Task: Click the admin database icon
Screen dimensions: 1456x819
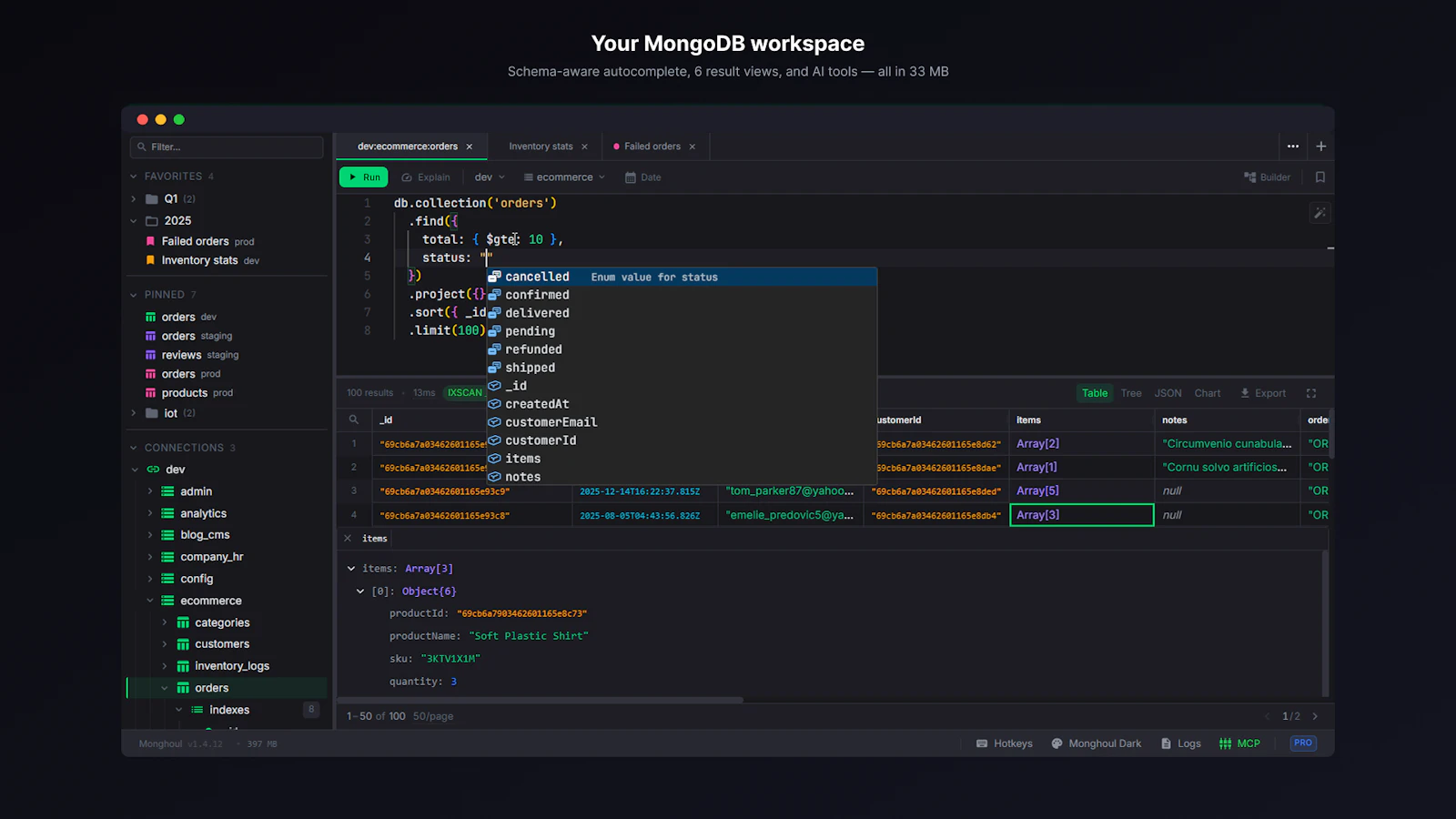Action: coord(167,491)
